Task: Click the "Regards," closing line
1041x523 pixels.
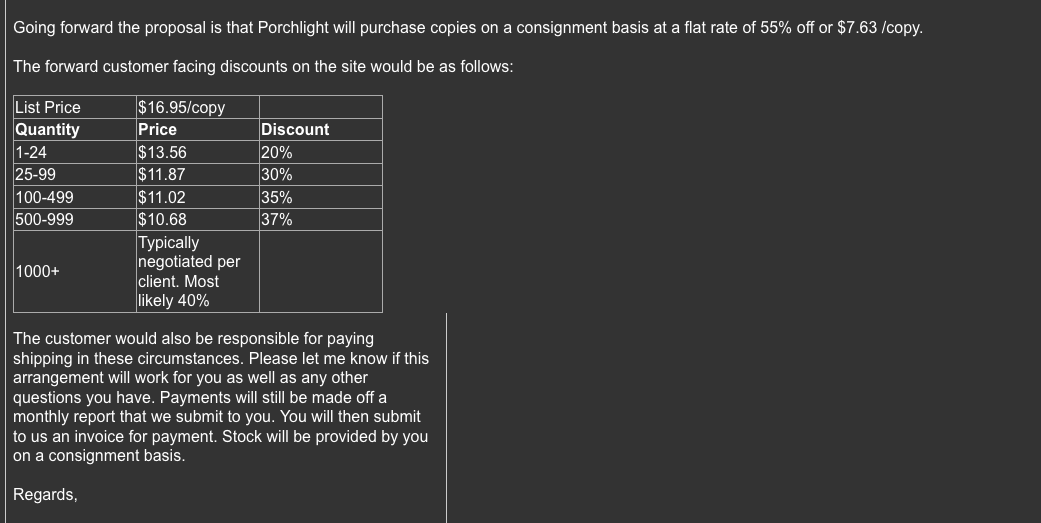Action: 45,494
